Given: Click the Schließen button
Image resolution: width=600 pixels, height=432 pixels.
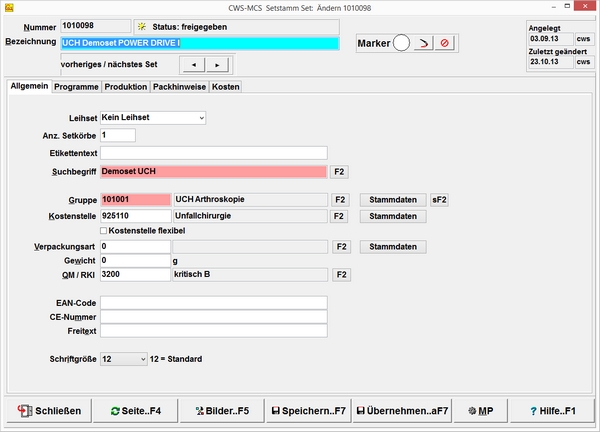Looking at the screenshot, I should click(49, 411).
